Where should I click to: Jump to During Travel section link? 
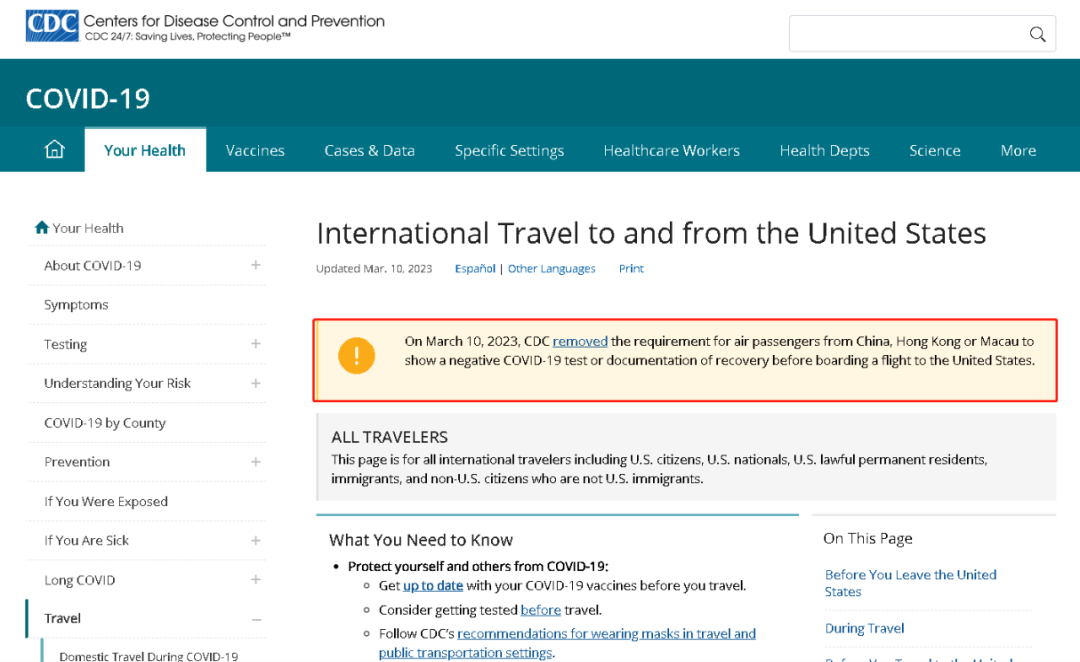click(x=864, y=628)
